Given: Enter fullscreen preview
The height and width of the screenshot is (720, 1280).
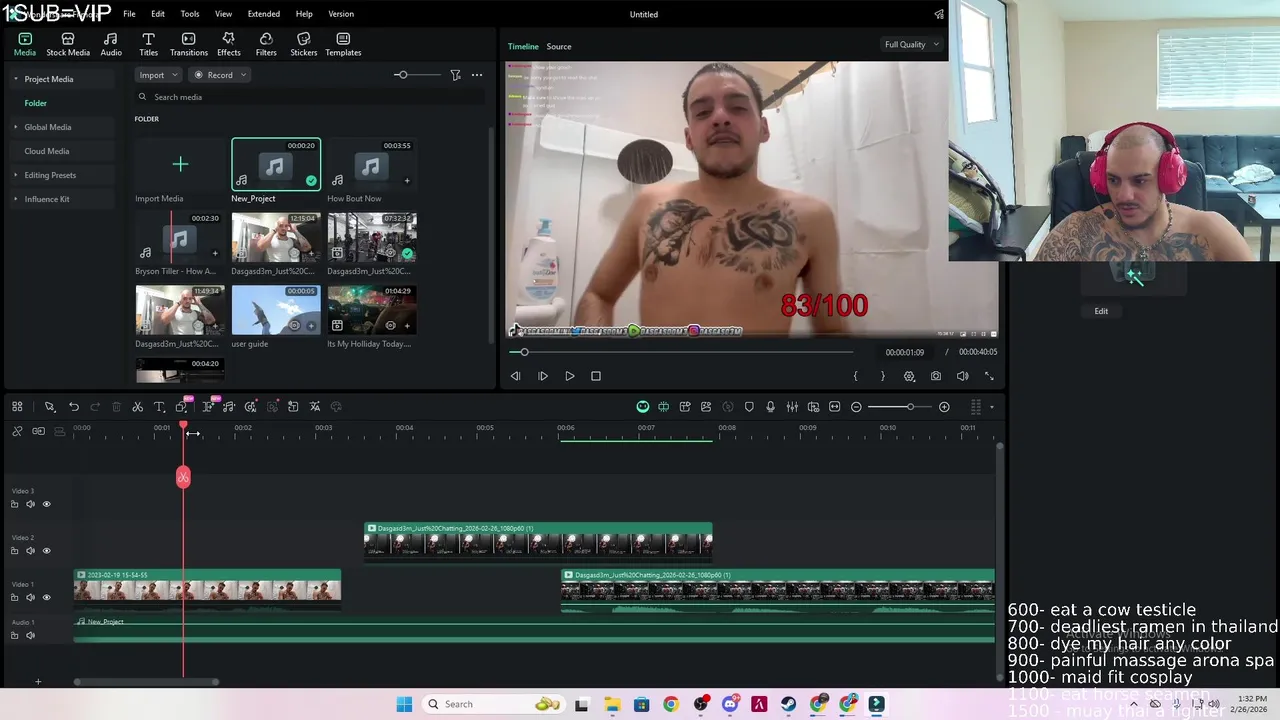Looking at the screenshot, I should 989,376.
